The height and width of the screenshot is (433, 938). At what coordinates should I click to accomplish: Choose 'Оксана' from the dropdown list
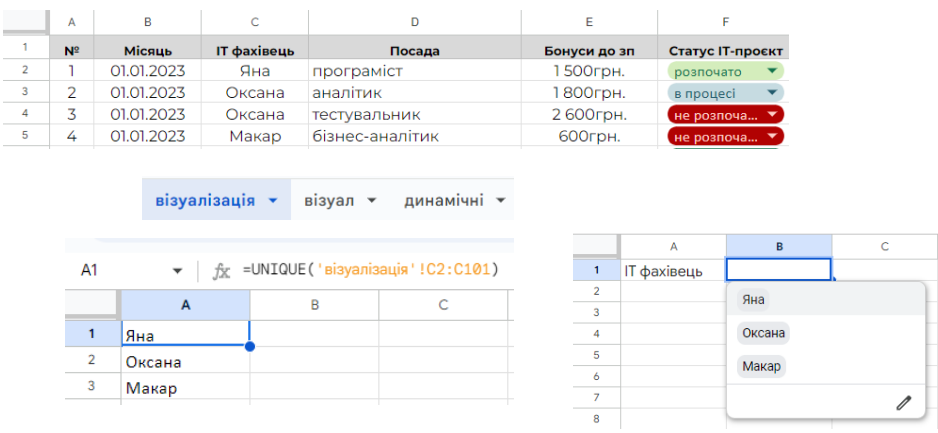tap(763, 333)
